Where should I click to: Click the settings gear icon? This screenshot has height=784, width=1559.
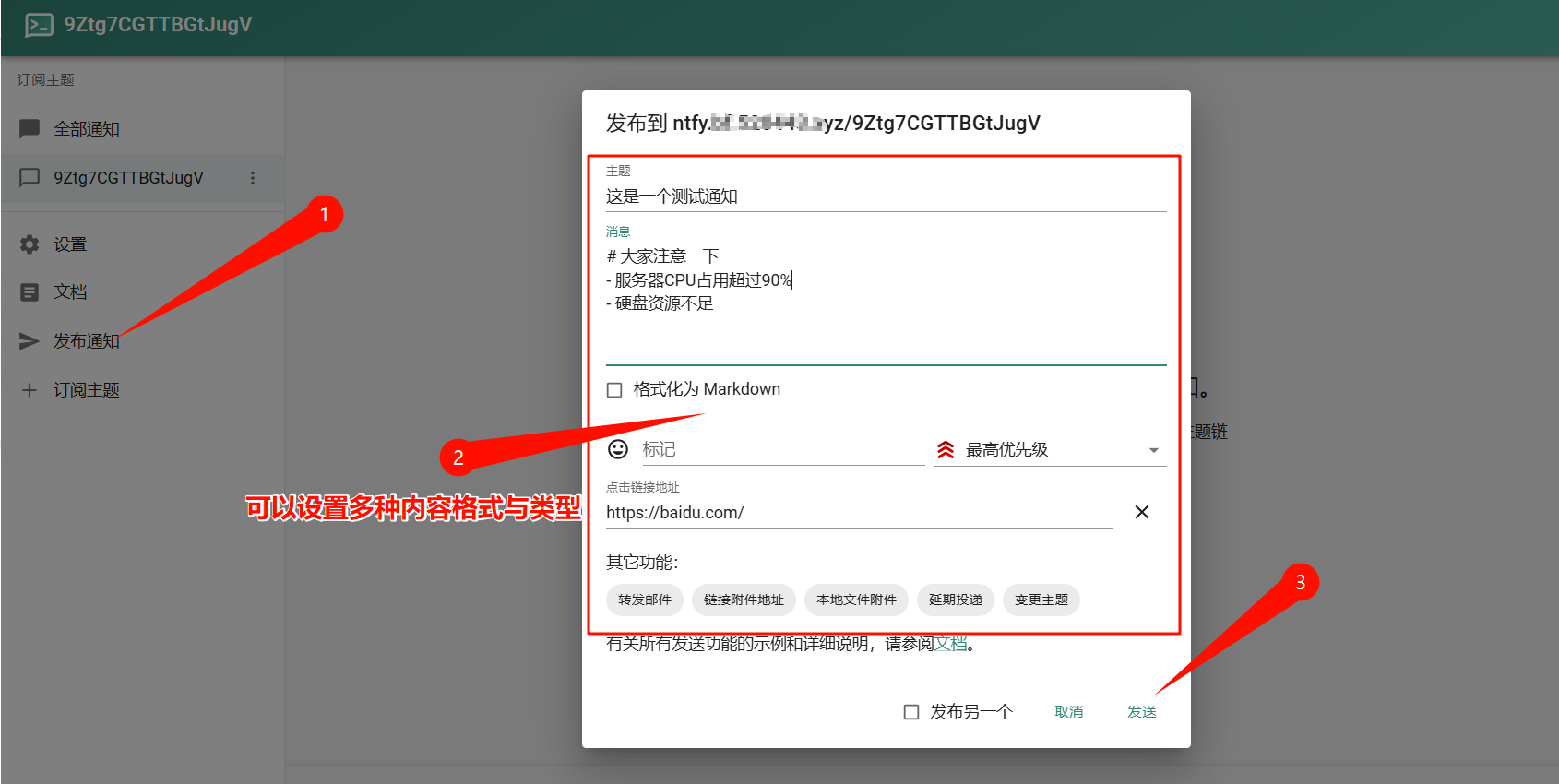[30, 244]
